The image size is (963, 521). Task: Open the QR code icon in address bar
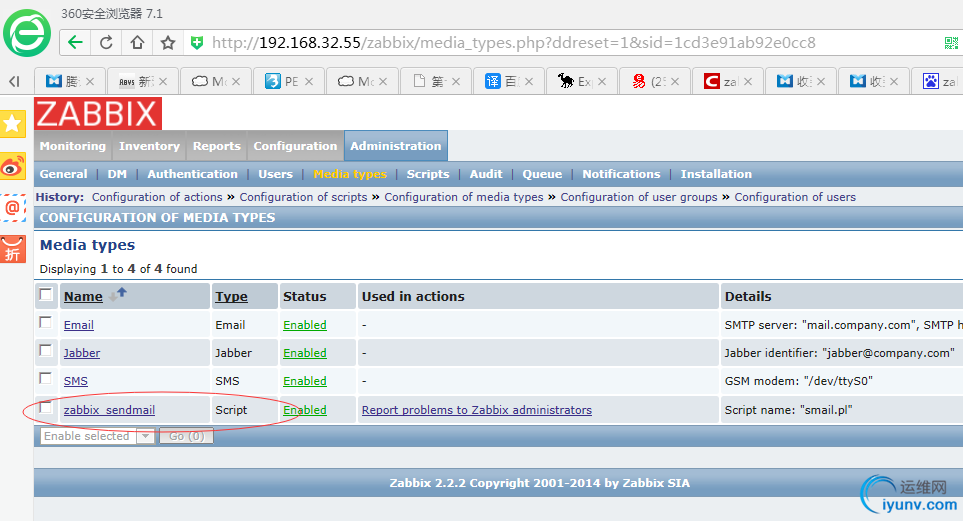[x=951, y=42]
